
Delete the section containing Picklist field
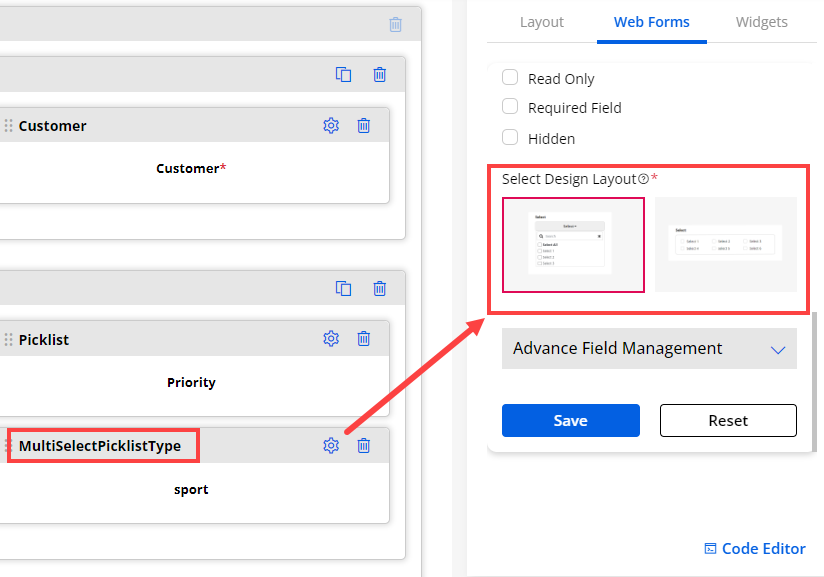coord(380,288)
